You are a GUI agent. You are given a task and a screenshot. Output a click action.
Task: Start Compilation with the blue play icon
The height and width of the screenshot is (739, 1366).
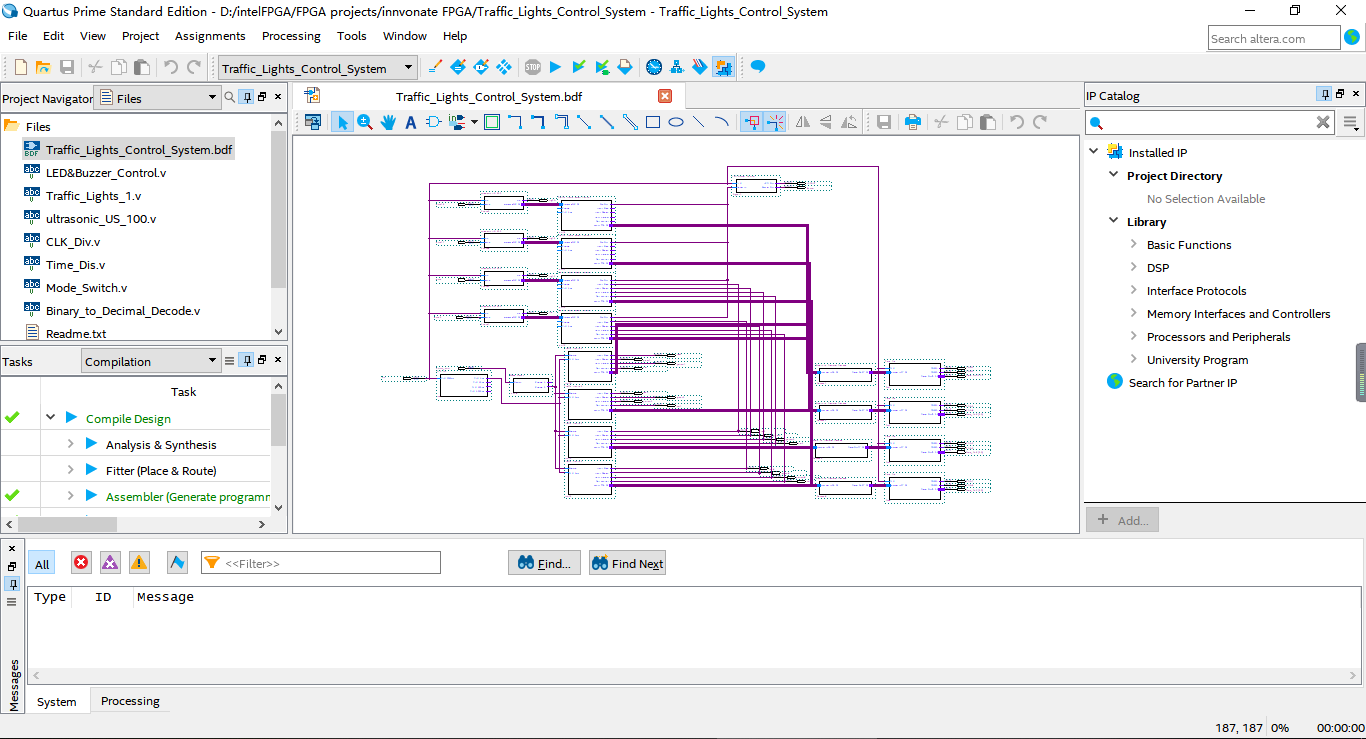tap(556, 67)
